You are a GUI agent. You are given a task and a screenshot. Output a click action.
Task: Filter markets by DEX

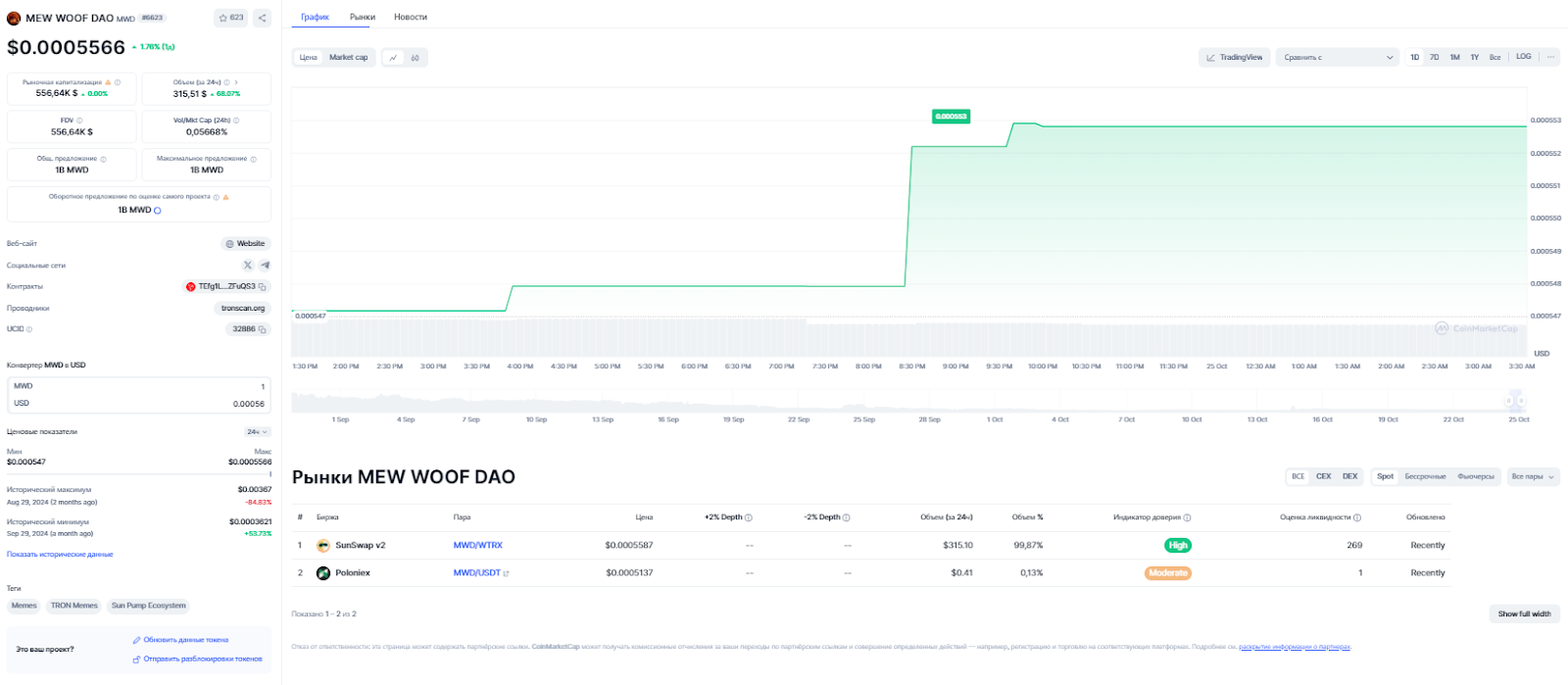(1350, 476)
